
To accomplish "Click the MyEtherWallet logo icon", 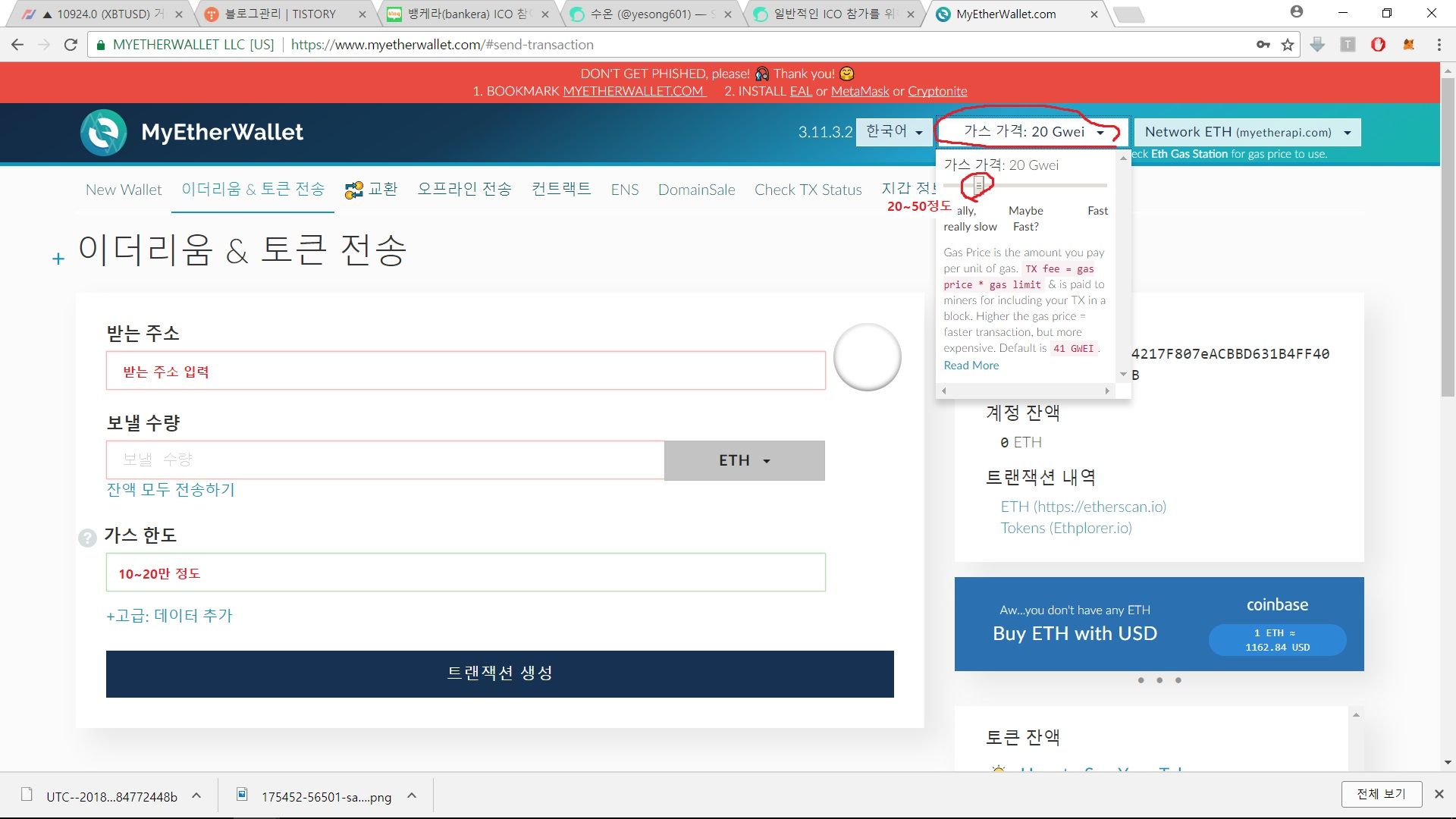I will 104,133.
